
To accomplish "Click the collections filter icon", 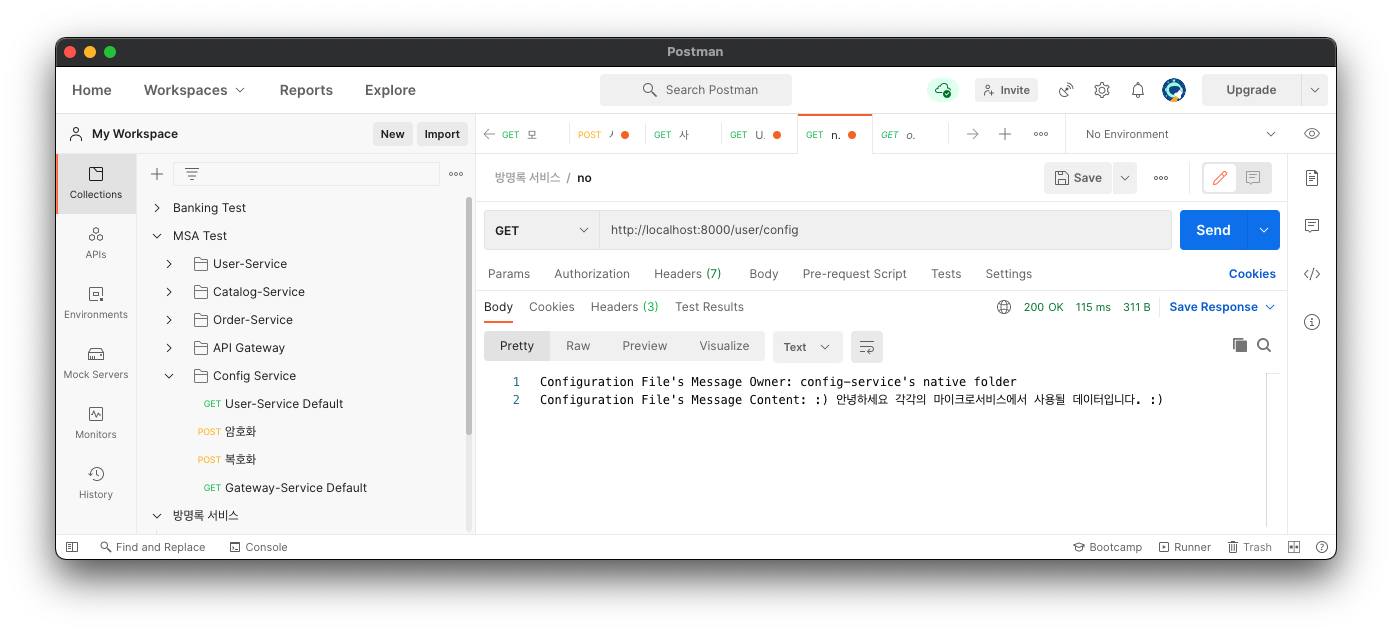I will pyautogui.click(x=192, y=174).
